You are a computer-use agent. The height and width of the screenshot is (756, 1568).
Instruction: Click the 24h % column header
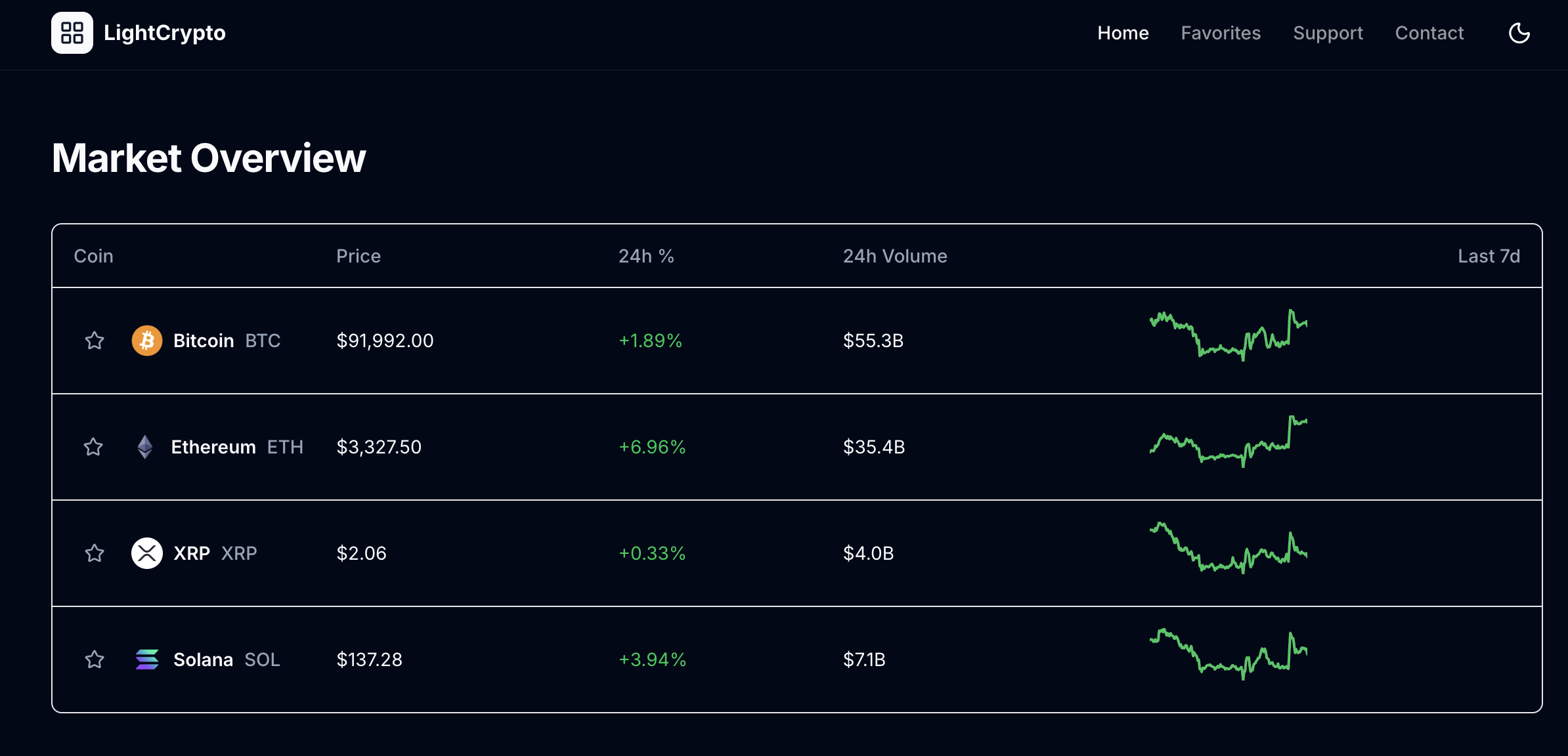[x=646, y=256]
